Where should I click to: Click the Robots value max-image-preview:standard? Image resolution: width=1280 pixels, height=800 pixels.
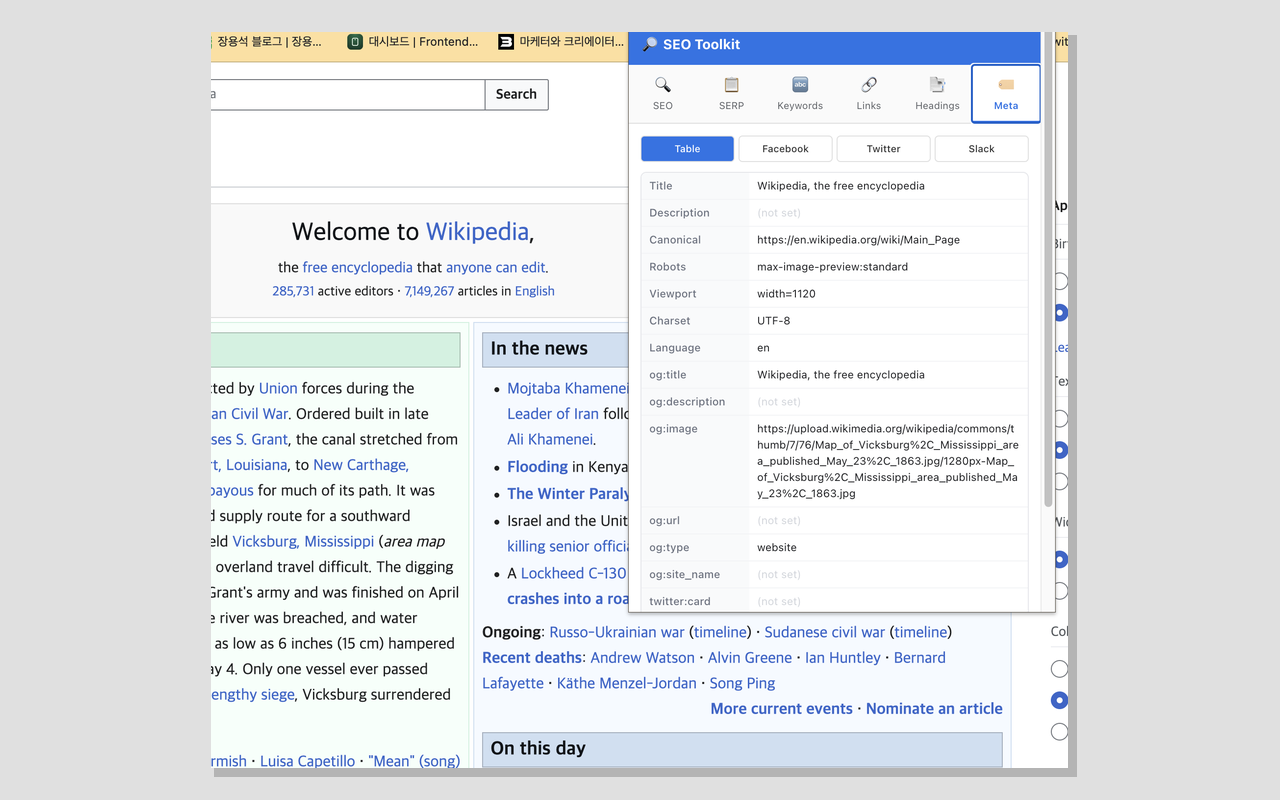(x=832, y=267)
